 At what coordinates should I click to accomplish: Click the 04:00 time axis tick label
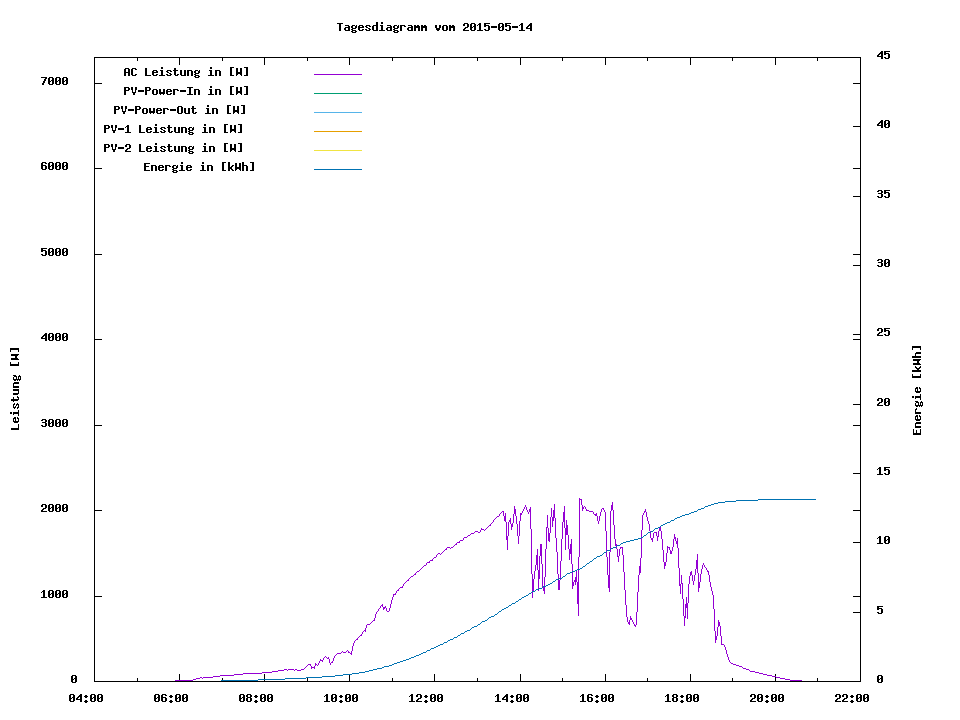click(x=85, y=698)
